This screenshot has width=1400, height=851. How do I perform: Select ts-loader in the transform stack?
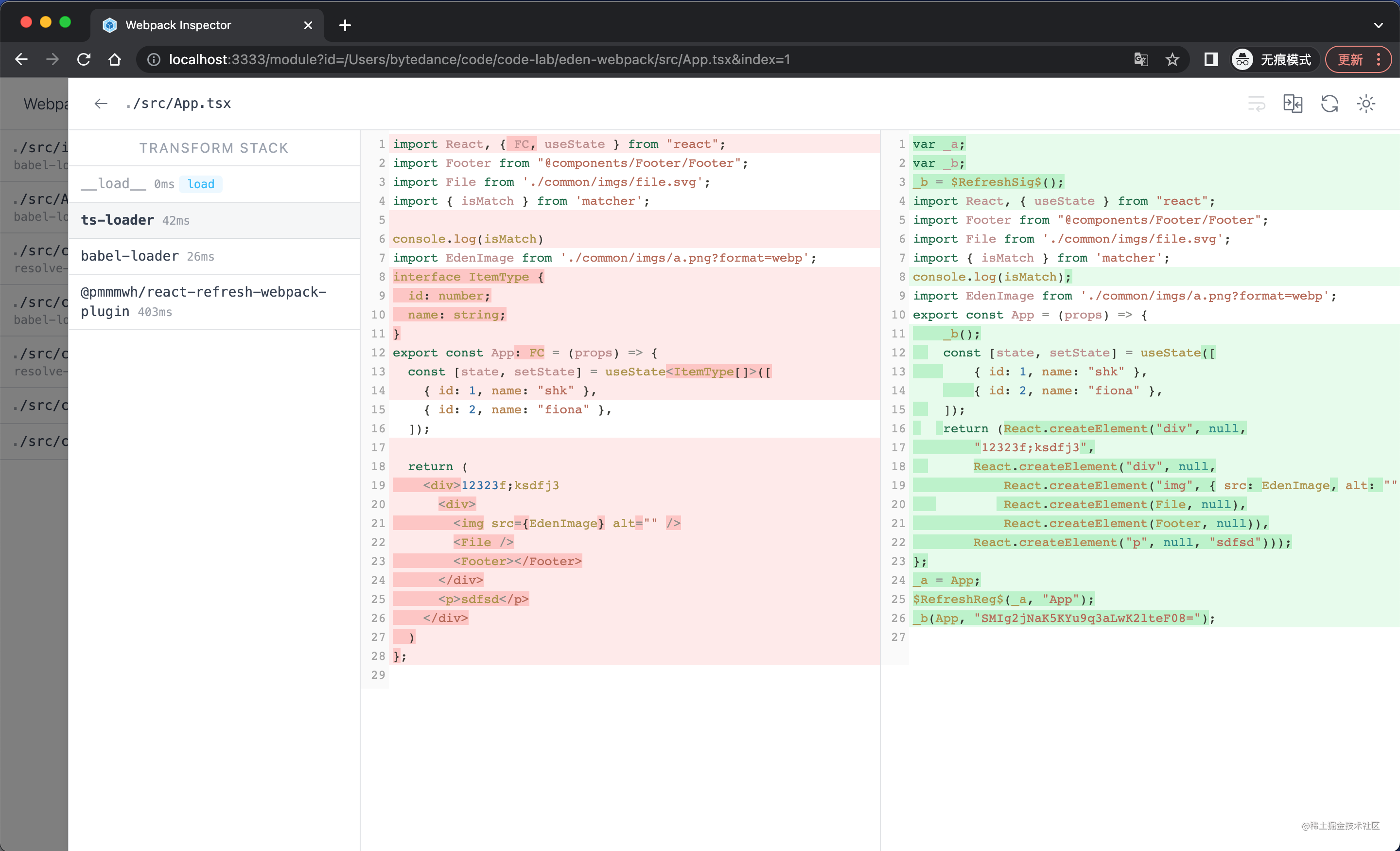(x=214, y=221)
